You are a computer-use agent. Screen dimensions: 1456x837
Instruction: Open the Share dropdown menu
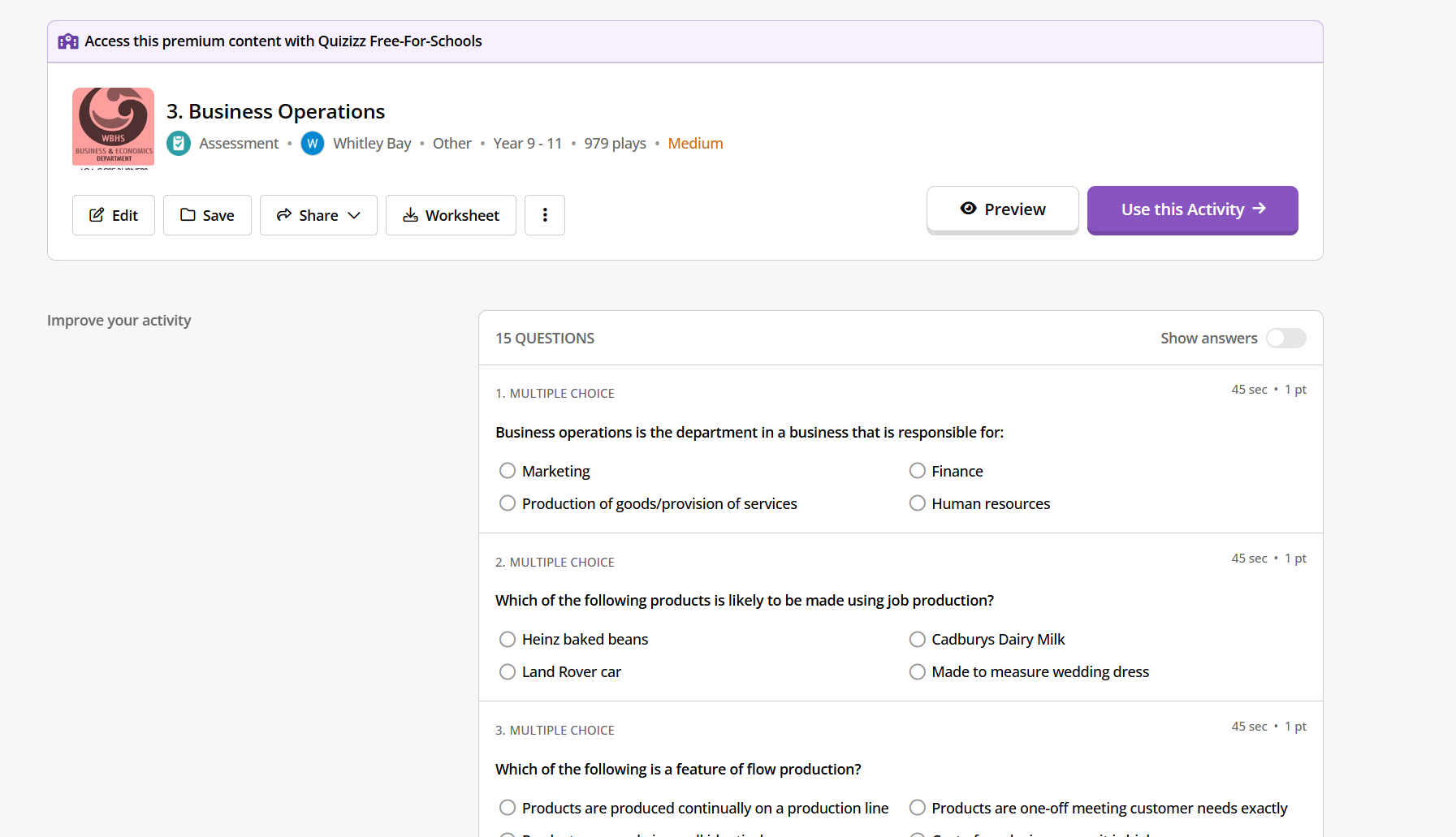tap(318, 215)
